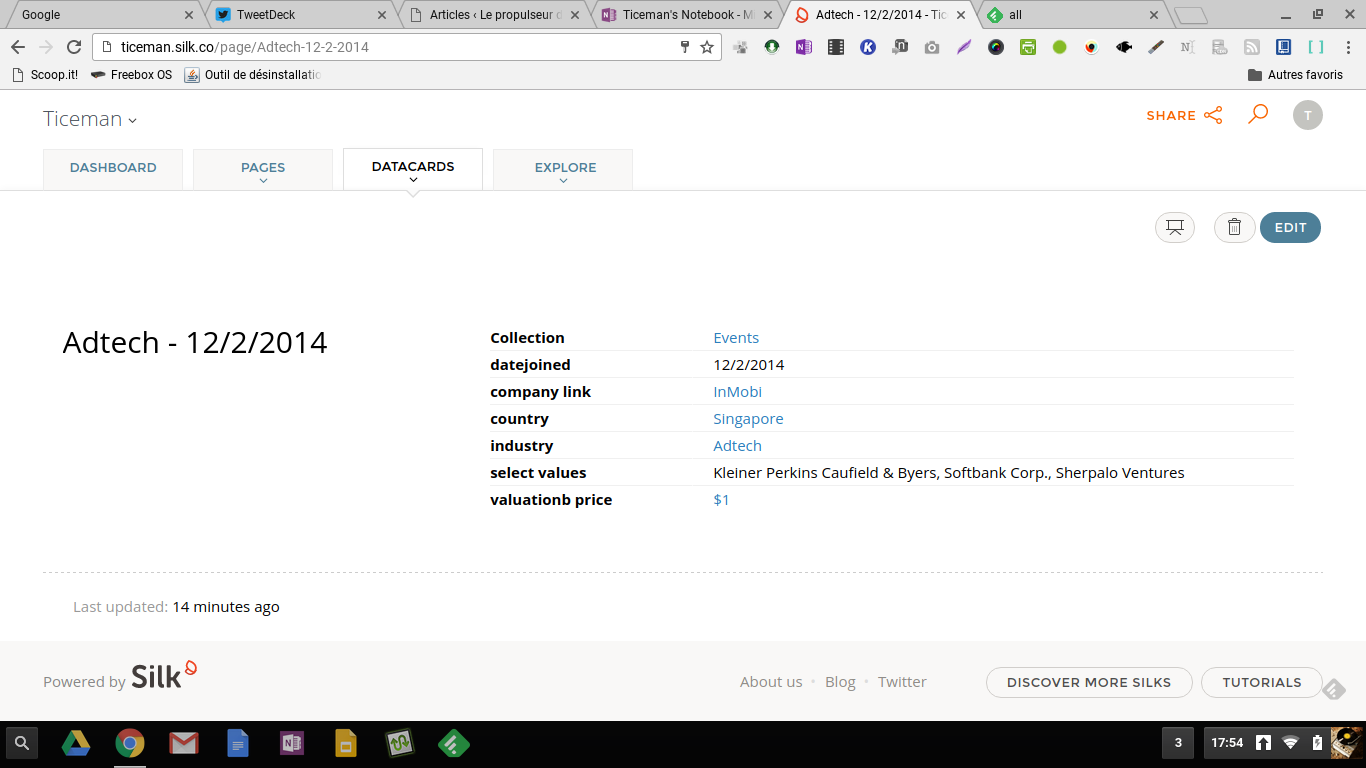
Task: Open the user avatar T menu
Action: coord(1308,115)
